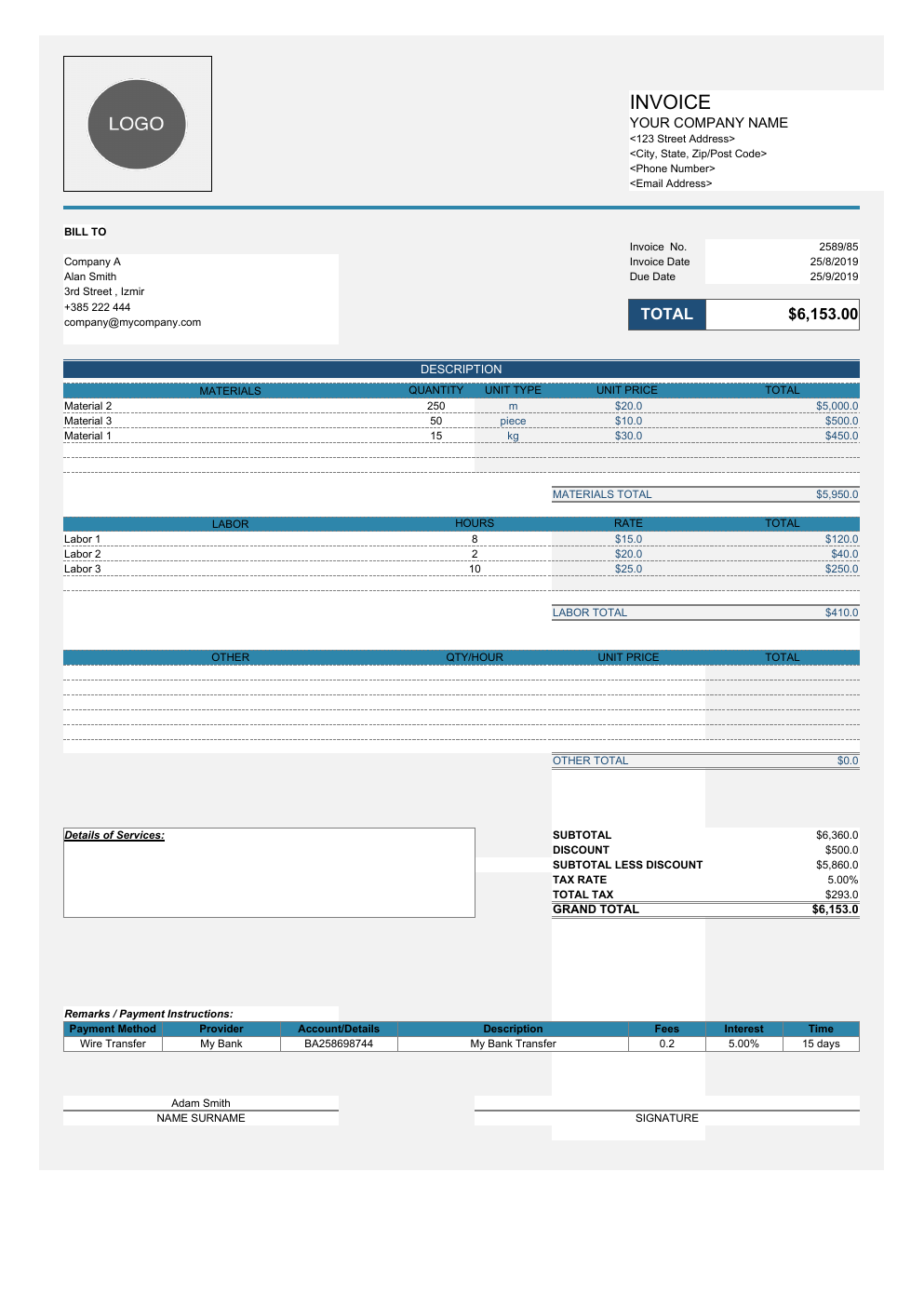Select the <123 Street Address> placeholder

[x=682, y=139]
